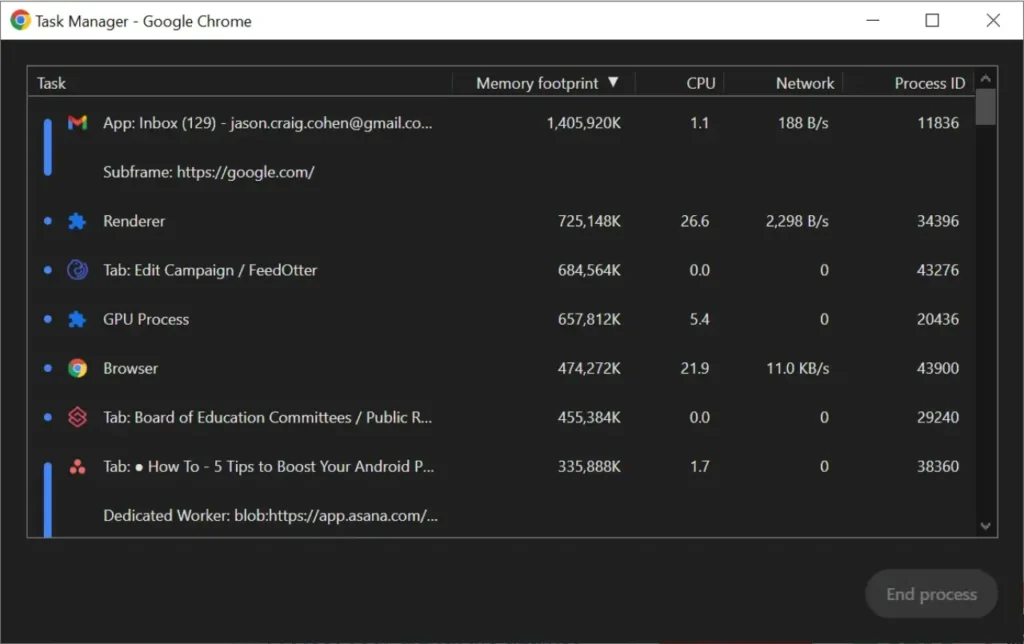The height and width of the screenshot is (644, 1024).
Task: Close the Task Manager window
Action: coord(993,20)
